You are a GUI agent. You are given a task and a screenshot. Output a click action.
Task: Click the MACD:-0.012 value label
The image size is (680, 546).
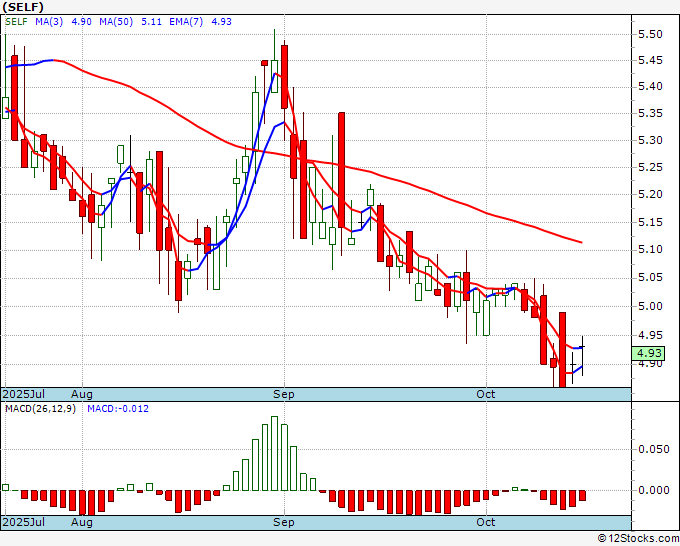click(118, 409)
